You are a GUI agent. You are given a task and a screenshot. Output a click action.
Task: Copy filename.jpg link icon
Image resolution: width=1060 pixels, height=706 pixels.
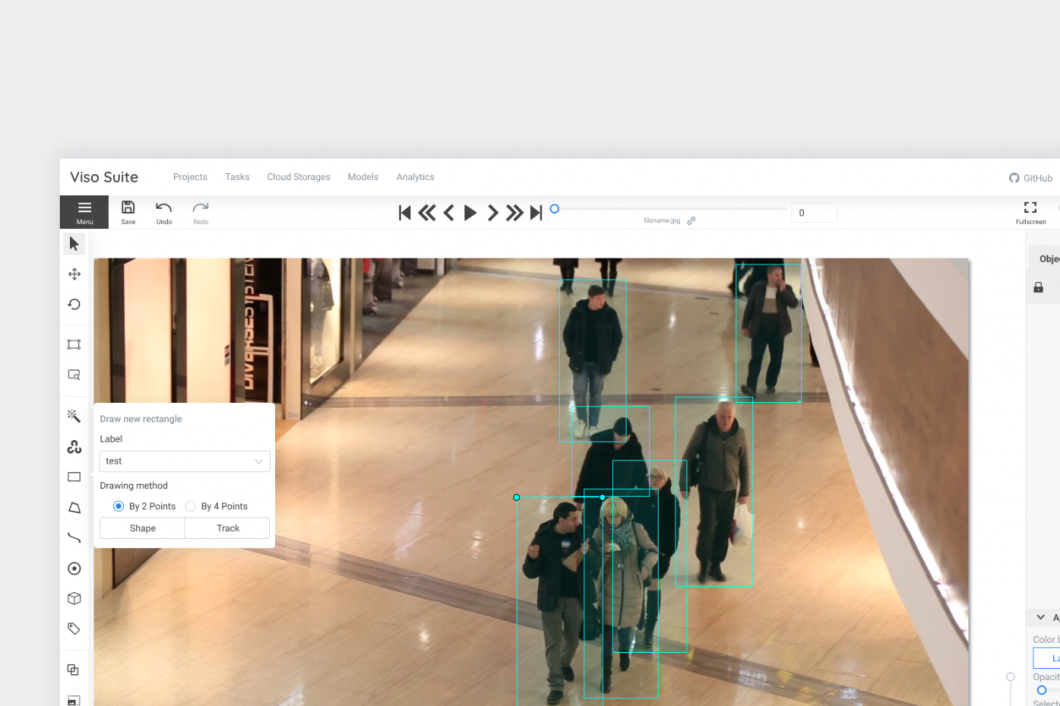pos(691,220)
